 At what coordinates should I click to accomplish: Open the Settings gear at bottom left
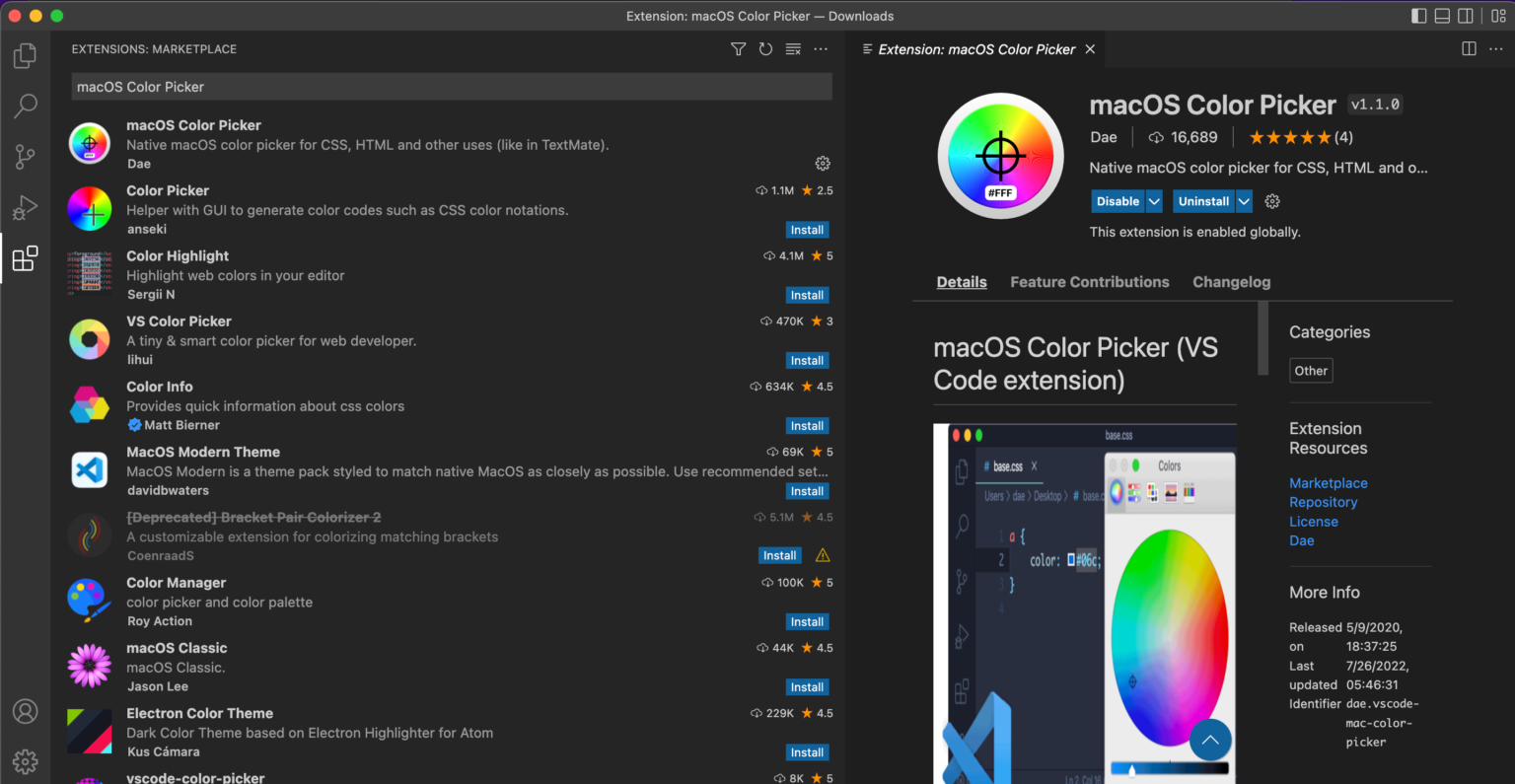click(25, 761)
